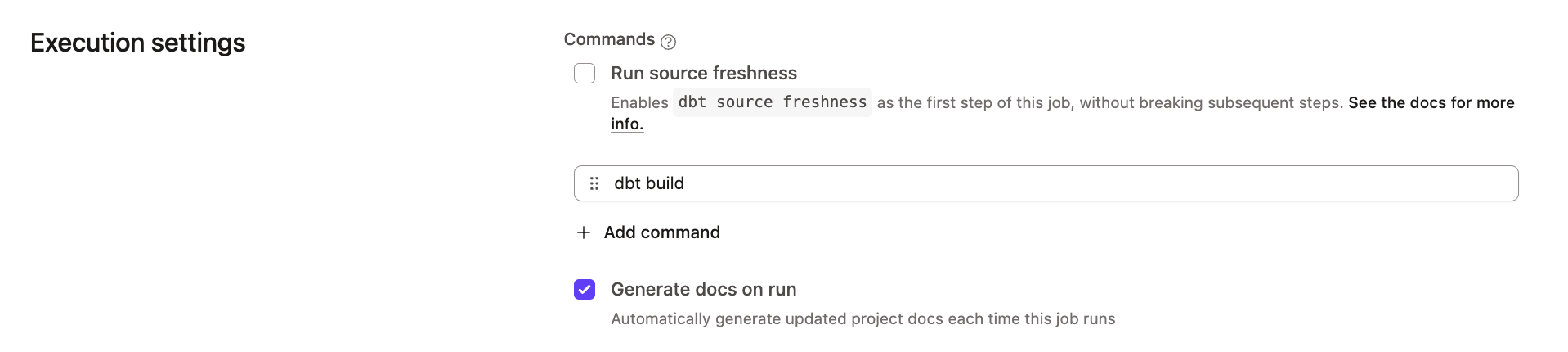This screenshot has width=1568, height=352.
Task: Click the Execution settings heading
Action: [138, 43]
